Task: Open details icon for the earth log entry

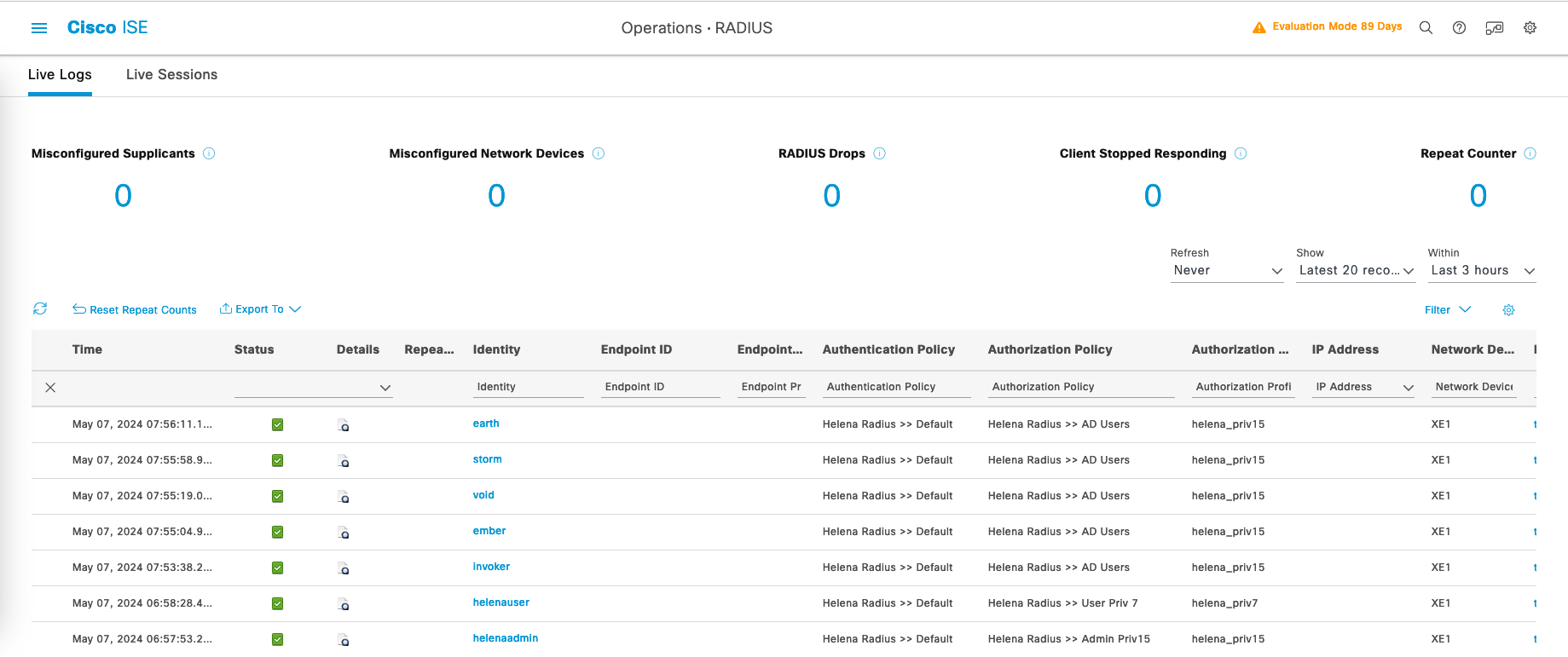Action: pyautogui.click(x=343, y=425)
